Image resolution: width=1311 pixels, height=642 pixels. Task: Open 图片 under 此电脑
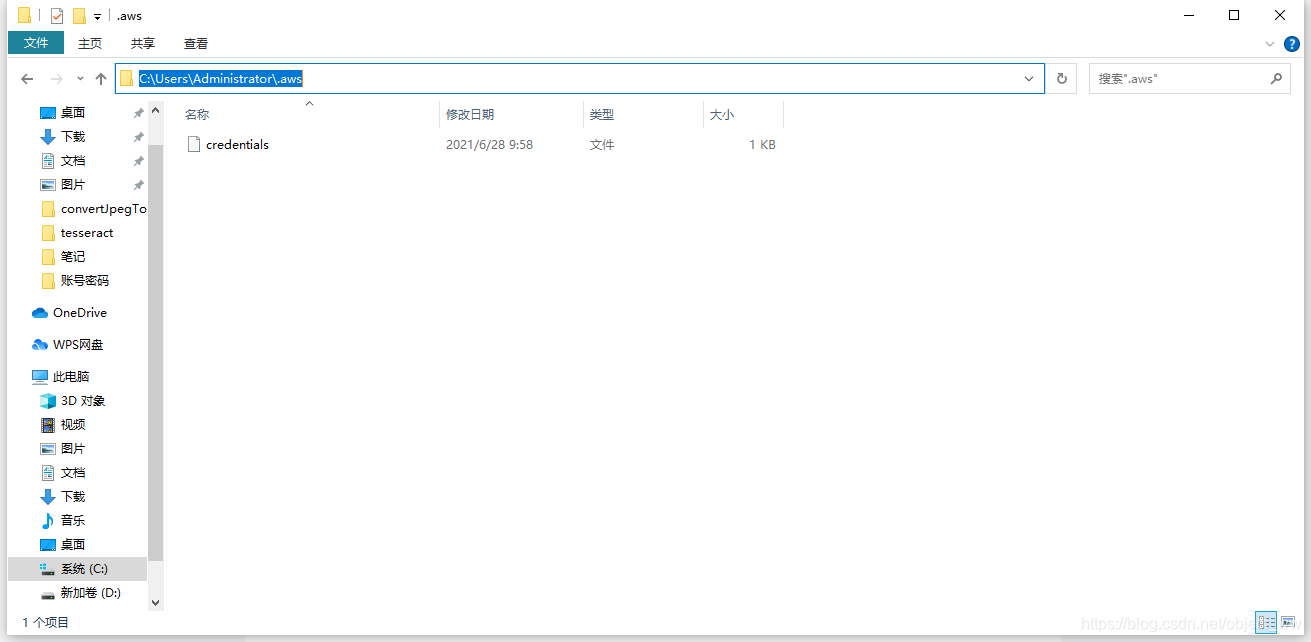coord(73,449)
